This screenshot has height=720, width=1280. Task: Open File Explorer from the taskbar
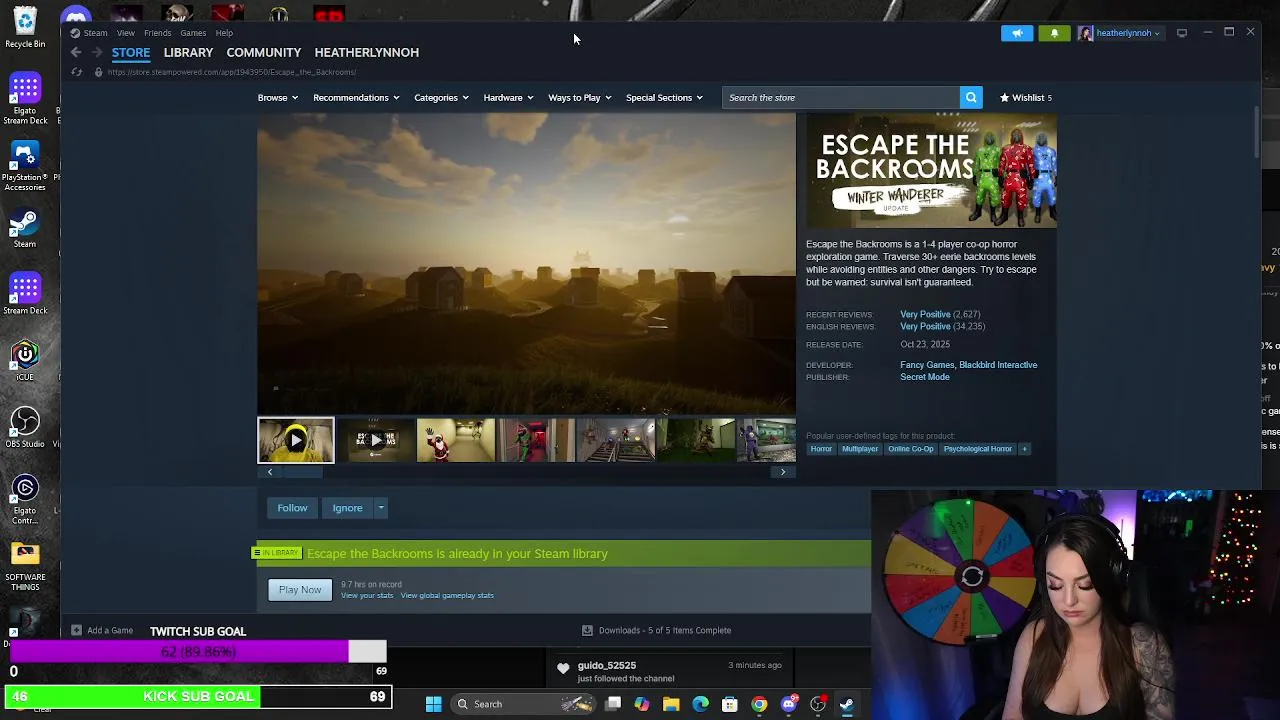click(671, 704)
